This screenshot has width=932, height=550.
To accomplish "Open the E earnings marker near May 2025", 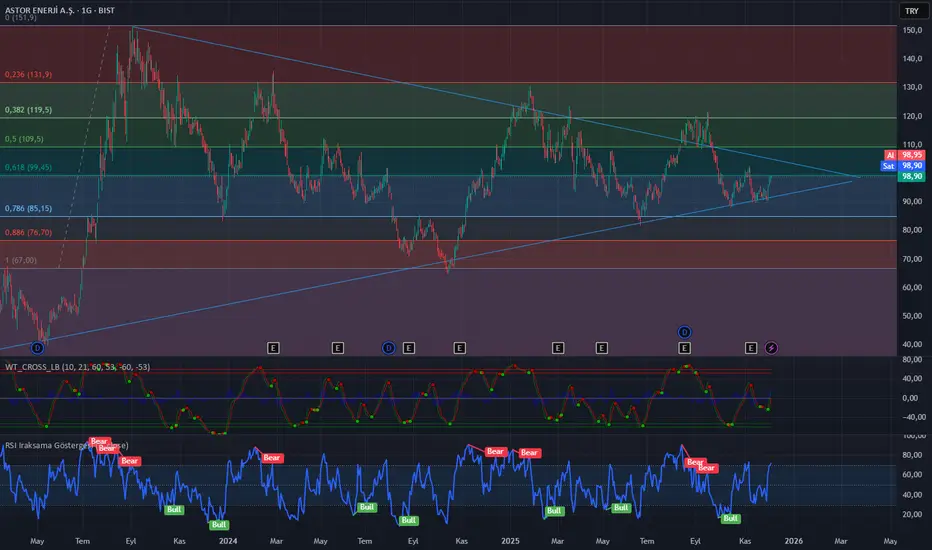I will click(x=602, y=348).
